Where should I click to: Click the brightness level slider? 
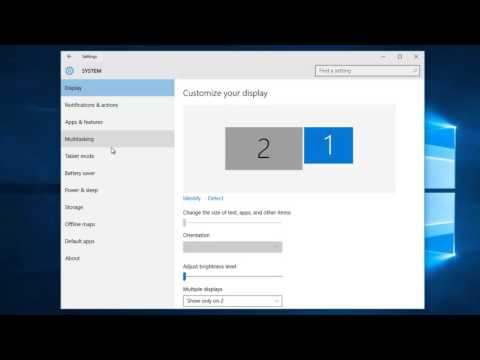point(232,276)
